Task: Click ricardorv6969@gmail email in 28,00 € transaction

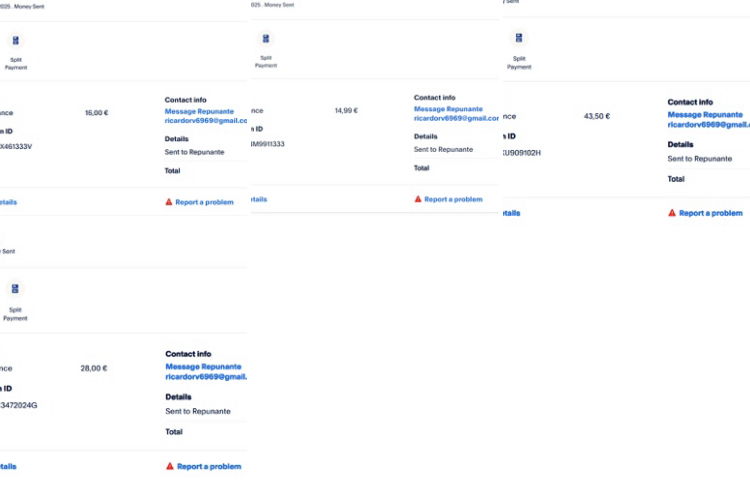Action: coord(206,376)
